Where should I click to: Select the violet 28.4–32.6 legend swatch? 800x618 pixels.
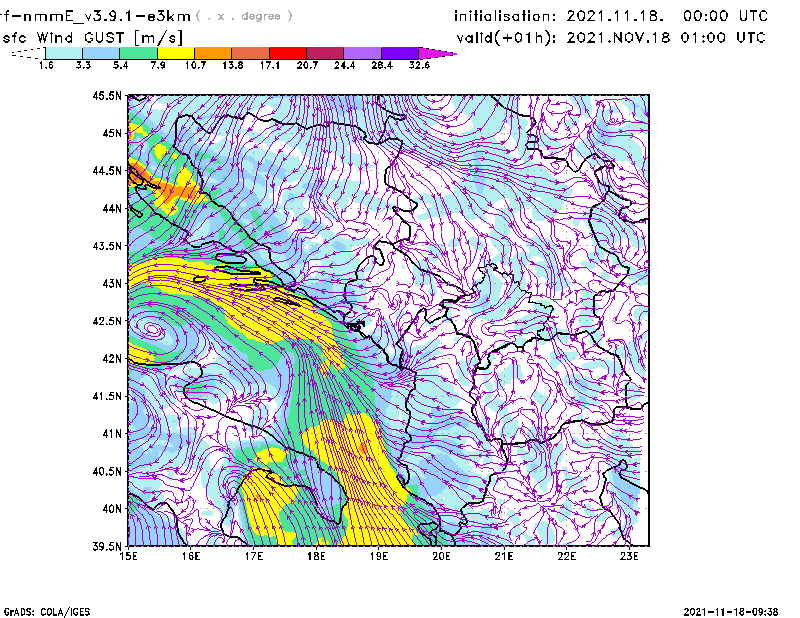coord(399,53)
